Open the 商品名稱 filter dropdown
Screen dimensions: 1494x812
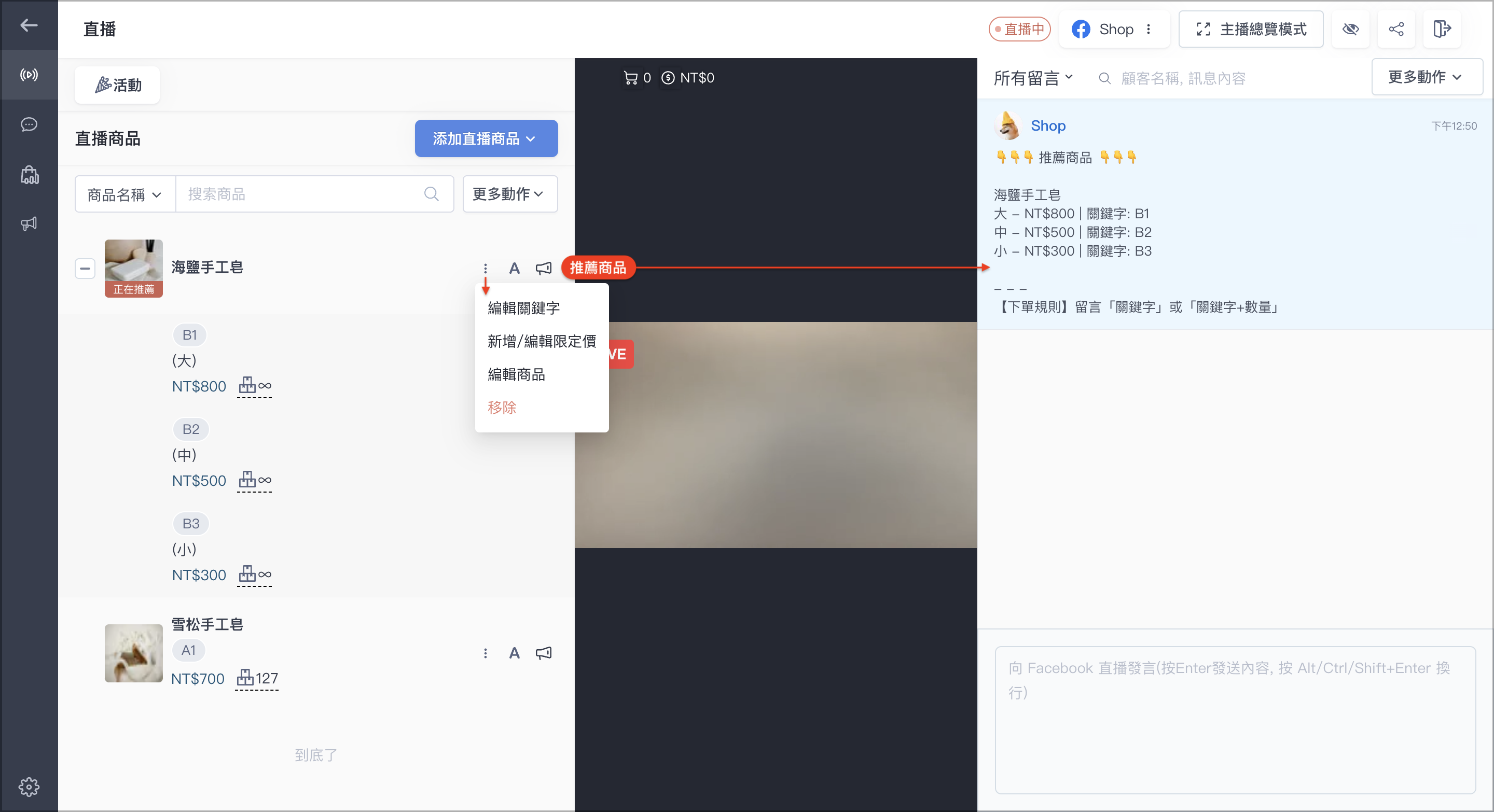point(125,194)
